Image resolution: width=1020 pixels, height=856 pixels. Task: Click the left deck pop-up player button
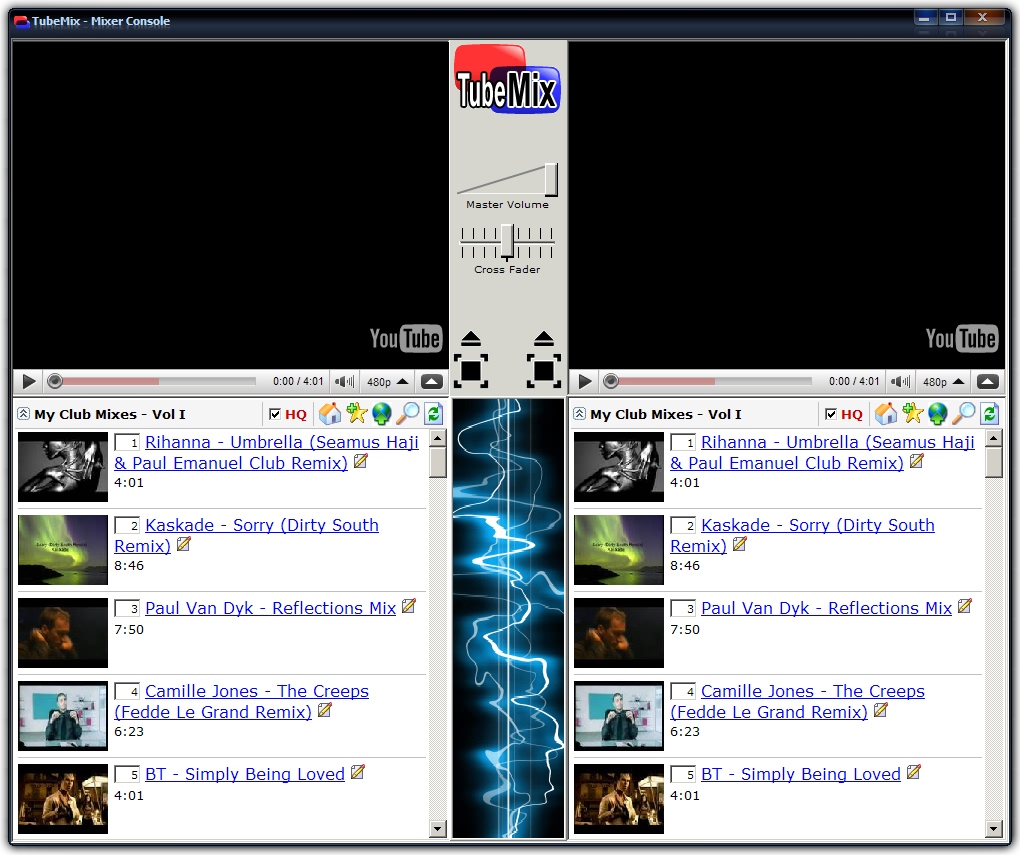point(432,382)
